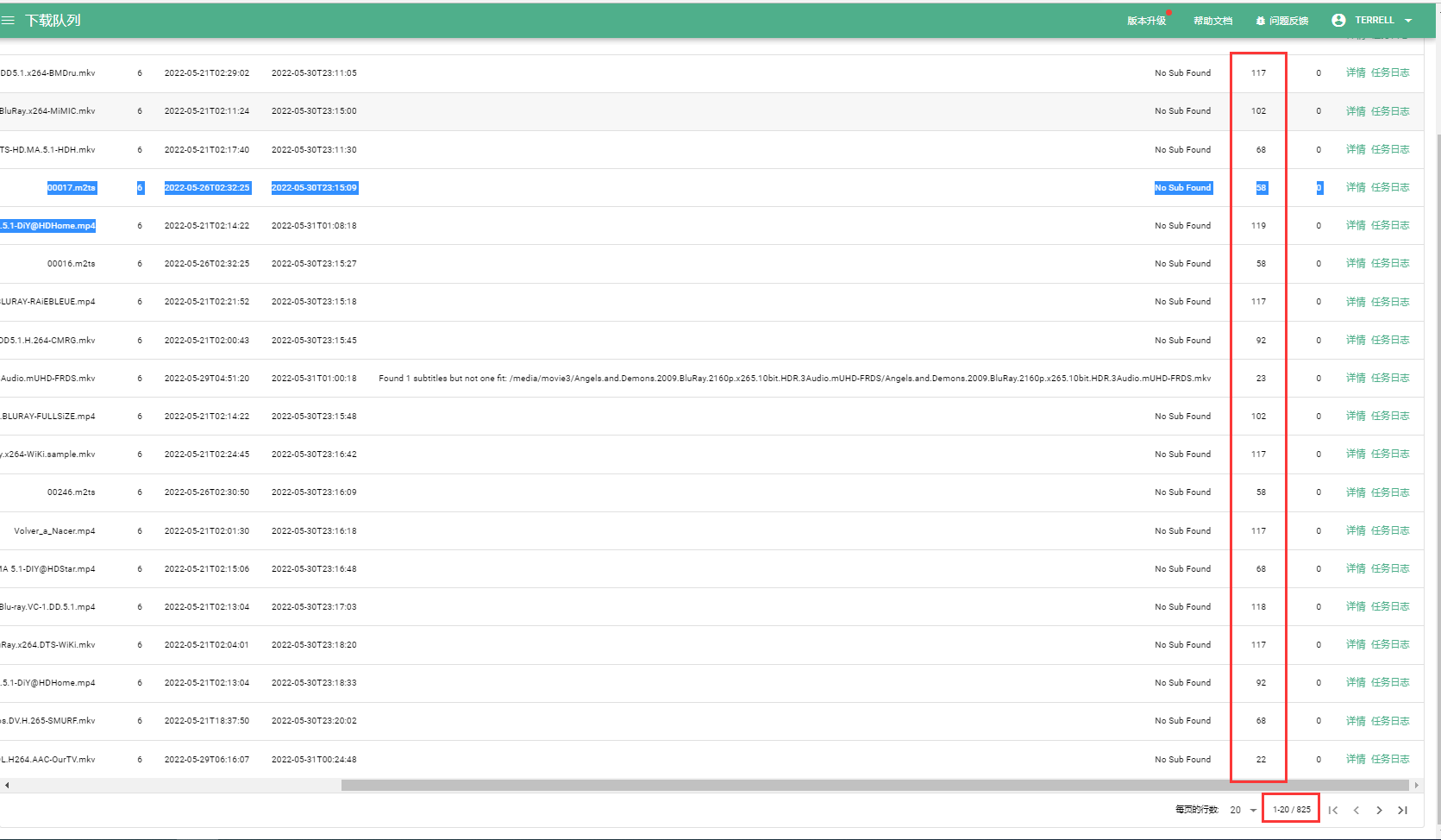Click the 1-20 / 825 page range text
The height and width of the screenshot is (840, 1441).
tap(1292, 810)
